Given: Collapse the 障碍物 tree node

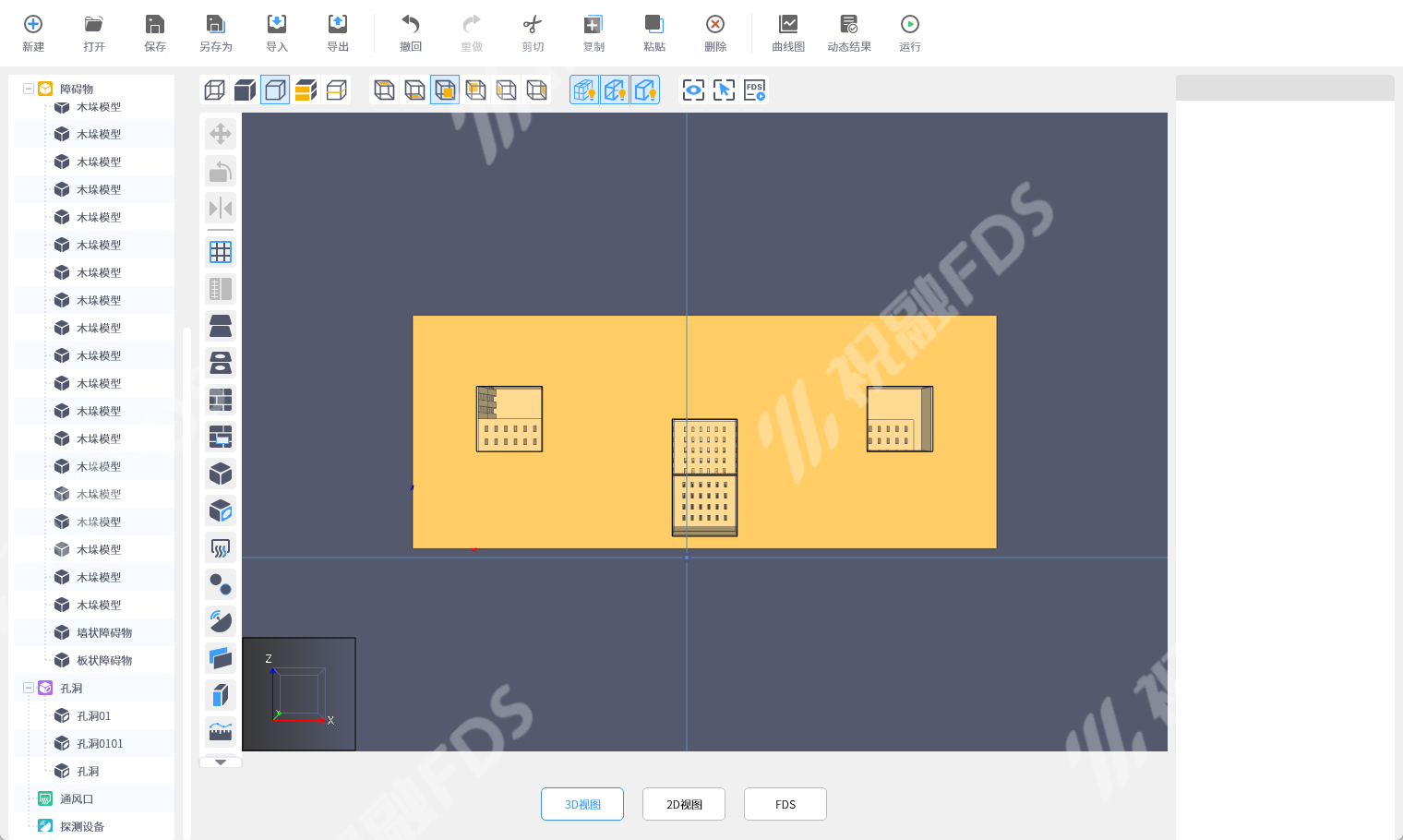Looking at the screenshot, I should point(29,89).
